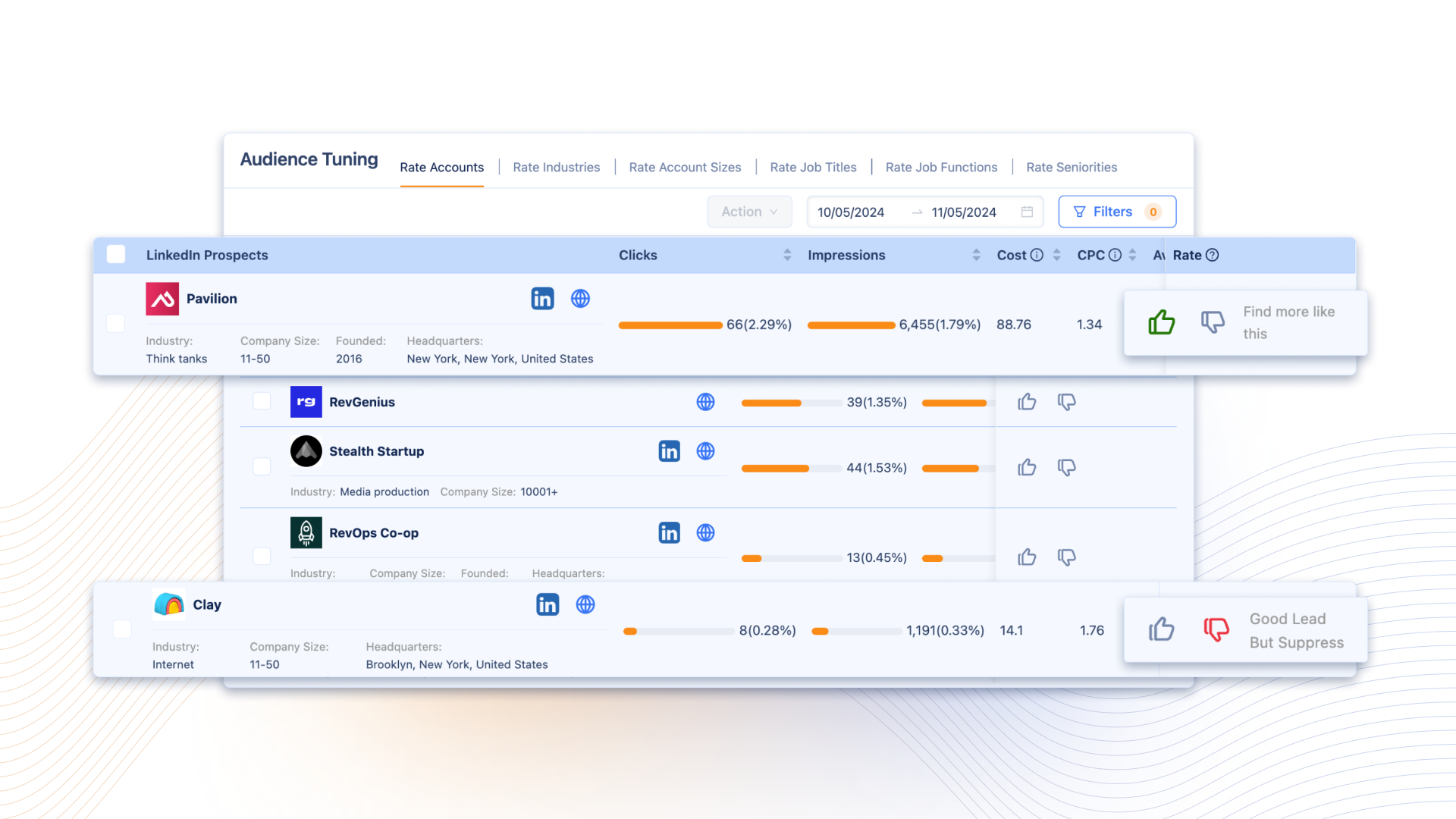Click the thumbs up for Pavilion

(x=1161, y=322)
